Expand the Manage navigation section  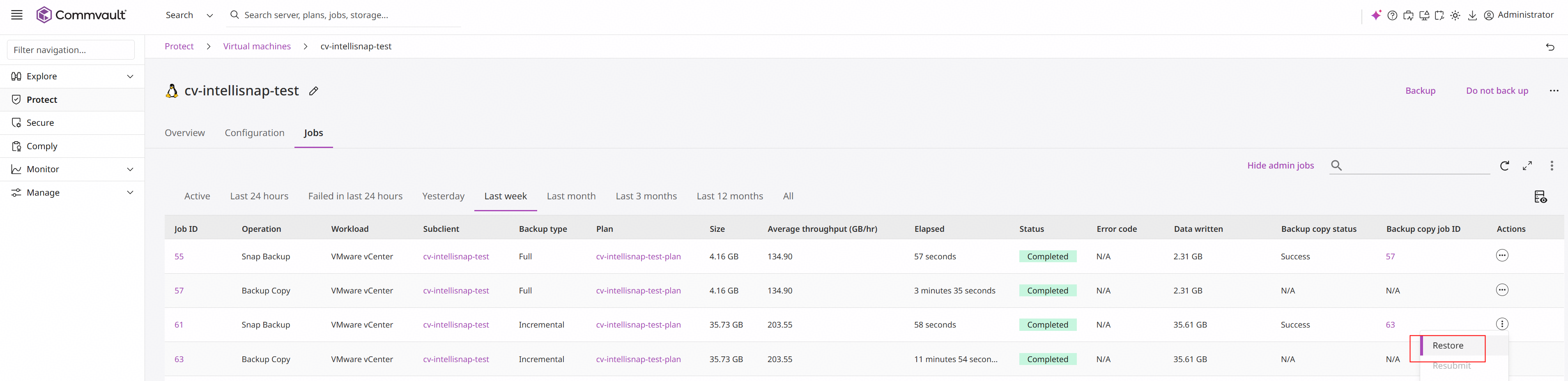(x=72, y=193)
